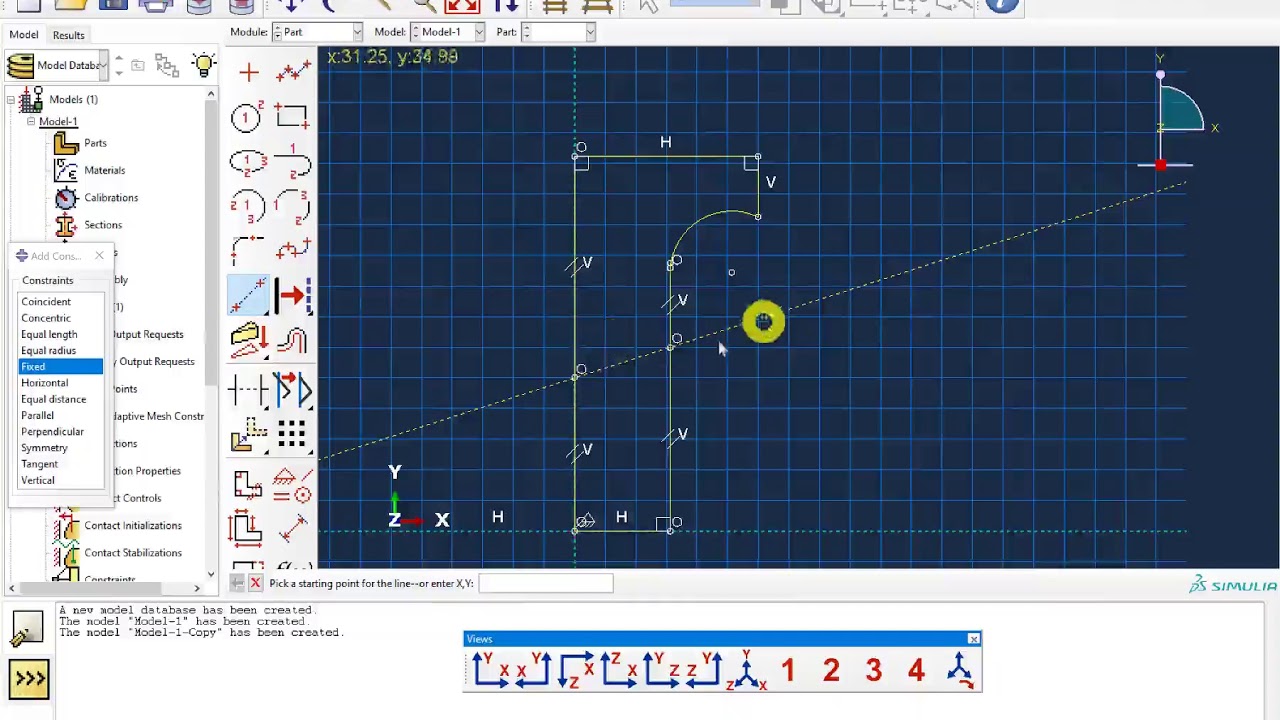Select the Arc Tangent to Curve tool

coord(293,161)
